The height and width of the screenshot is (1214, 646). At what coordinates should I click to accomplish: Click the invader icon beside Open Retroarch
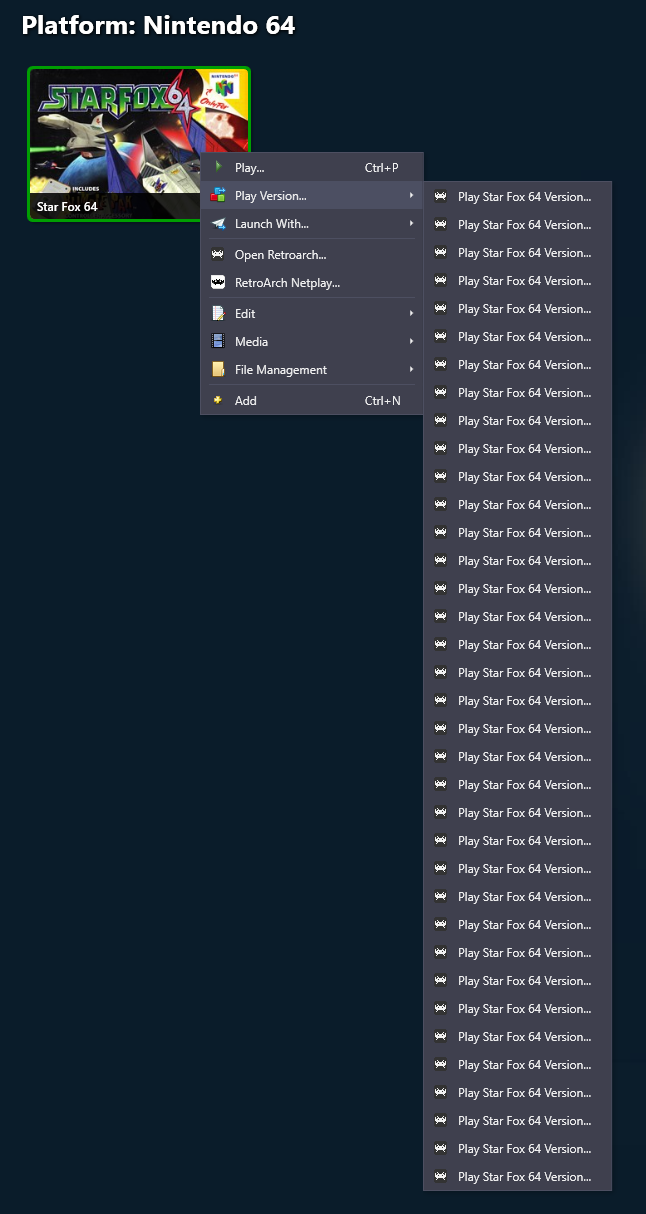click(x=218, y=255)
